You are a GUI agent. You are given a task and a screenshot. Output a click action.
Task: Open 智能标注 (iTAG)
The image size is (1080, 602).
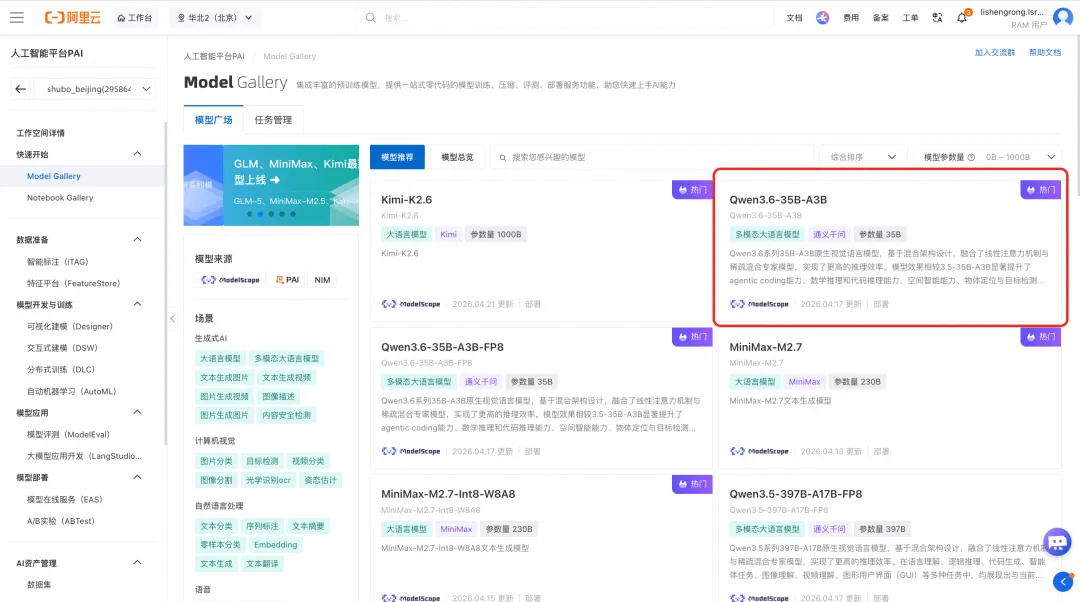tap(58, 262)
